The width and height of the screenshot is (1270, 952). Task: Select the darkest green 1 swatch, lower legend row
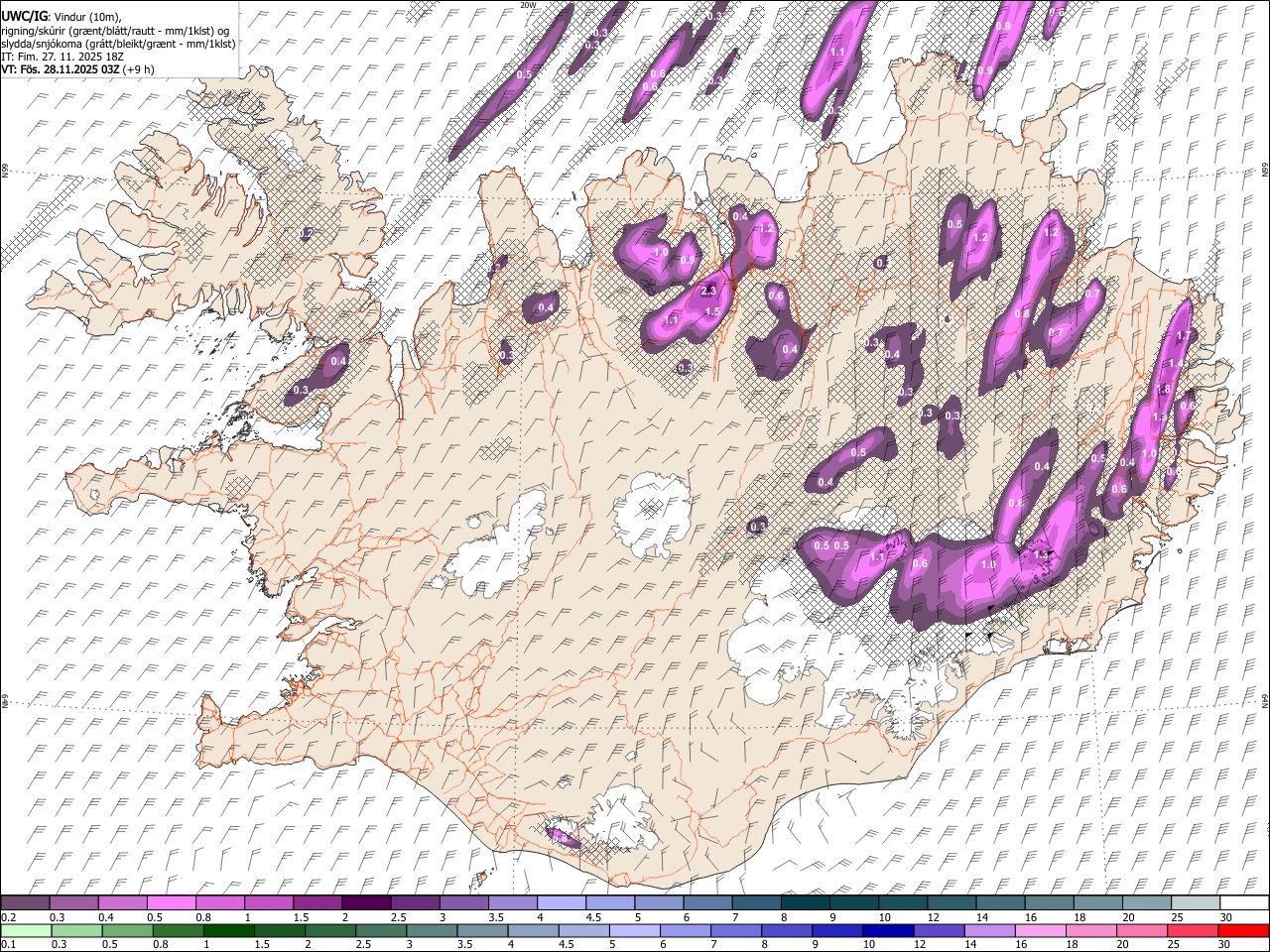228,931
